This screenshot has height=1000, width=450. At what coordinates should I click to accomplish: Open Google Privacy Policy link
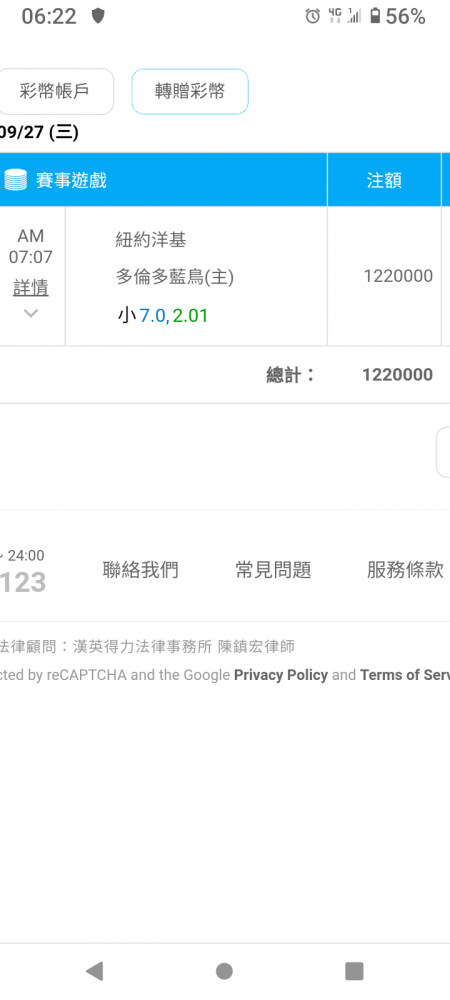(x=281, y=675)
